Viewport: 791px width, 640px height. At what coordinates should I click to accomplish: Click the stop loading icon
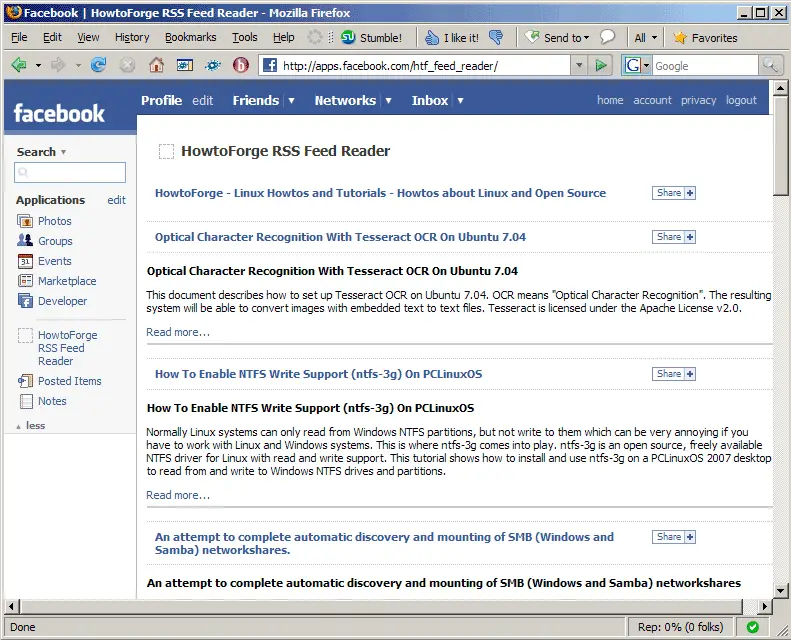click(127, 65)
